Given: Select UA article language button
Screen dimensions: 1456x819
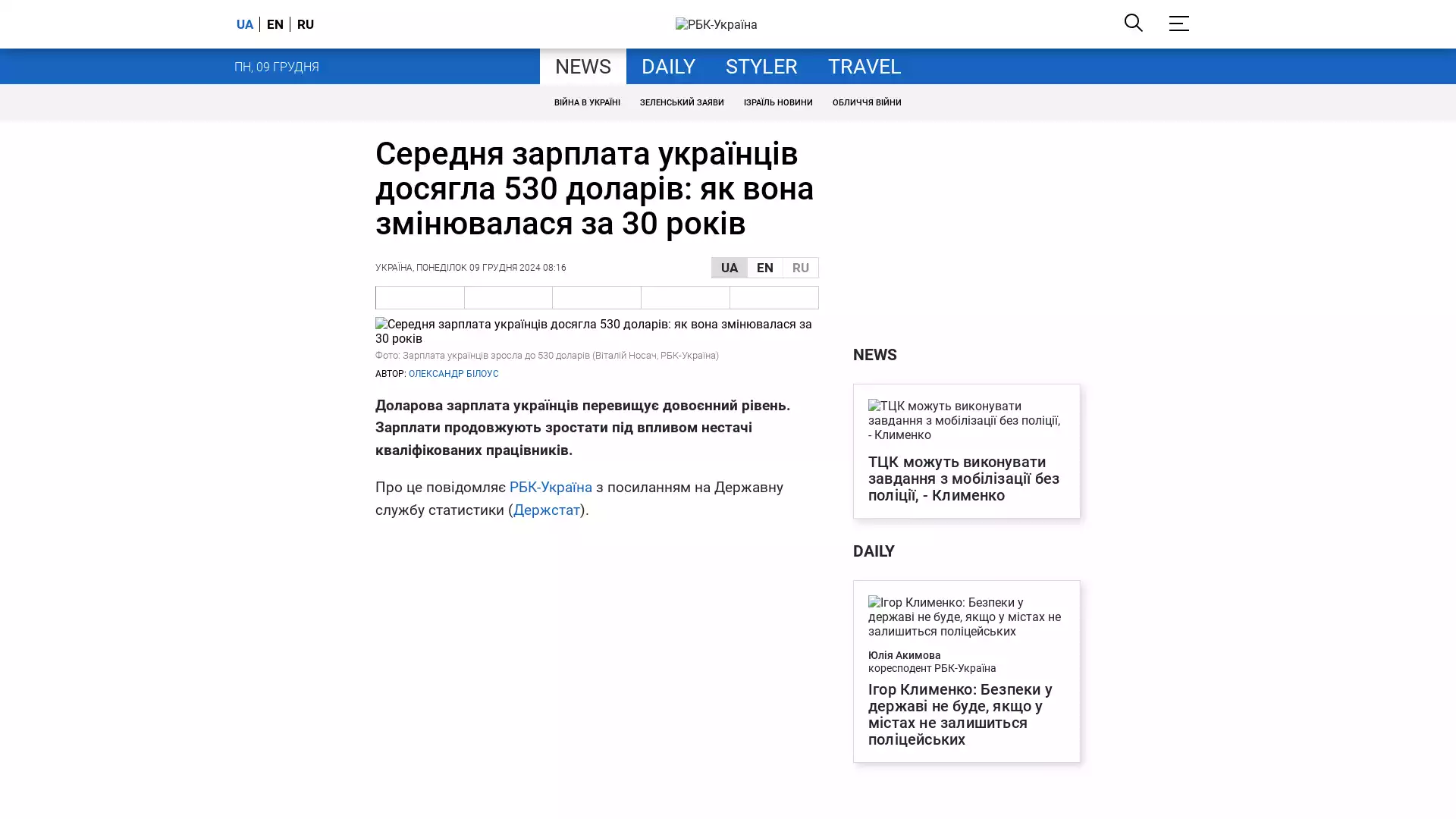Looking at the screenshot, I should 730,268.
